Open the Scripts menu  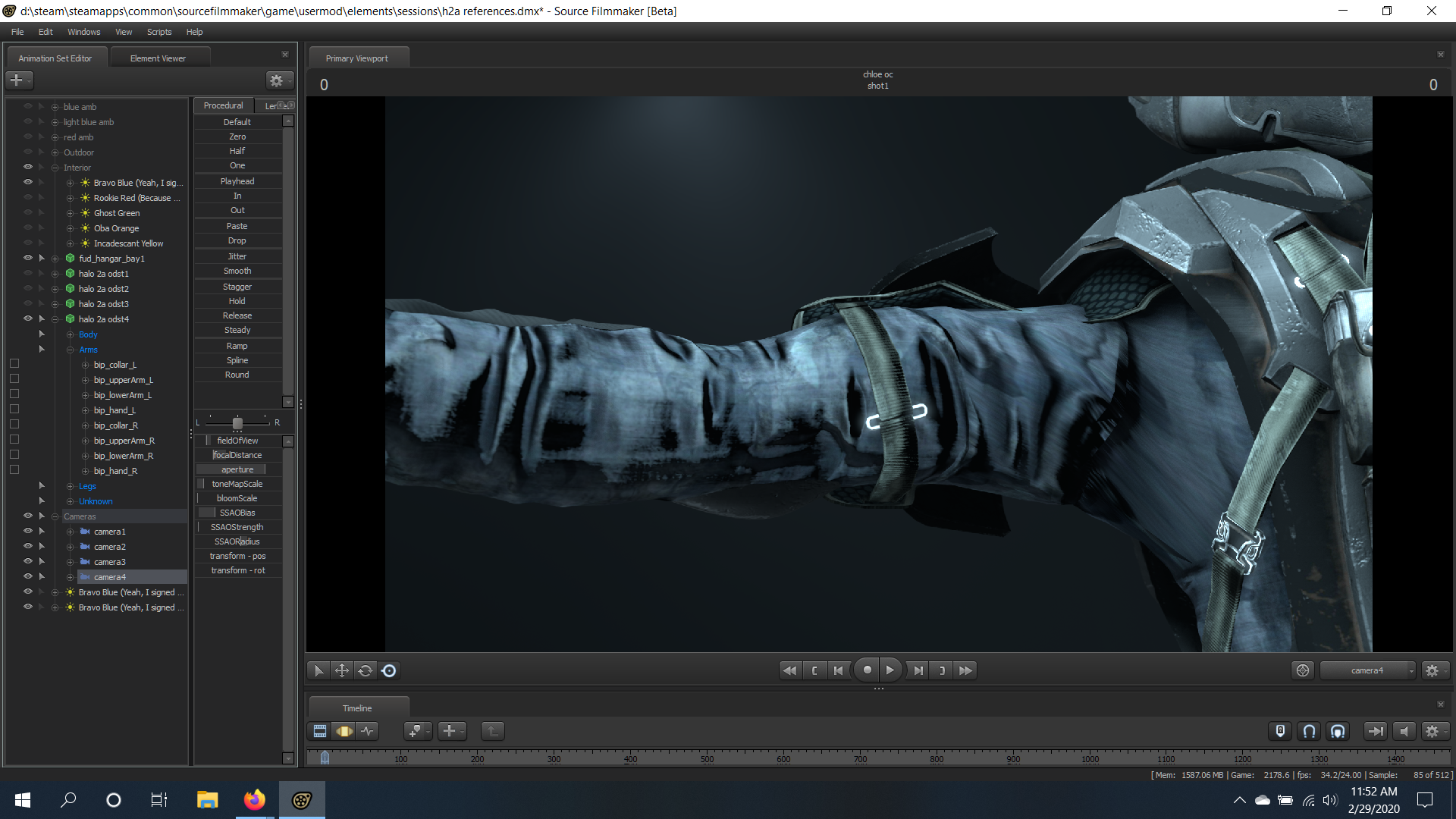[x=159, y=32]
